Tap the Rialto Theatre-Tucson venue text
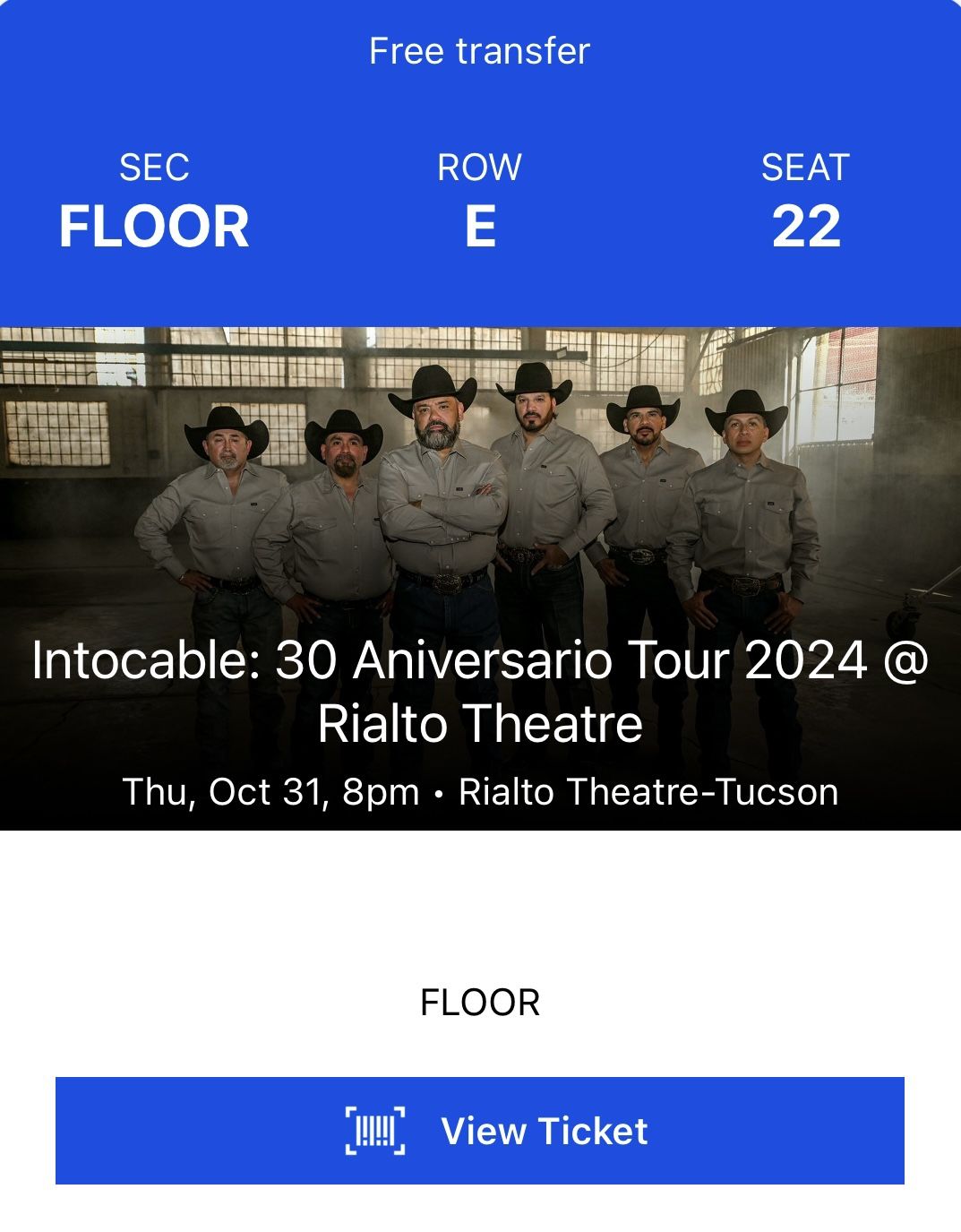961x1232 pixels. (x=649, y=792)
